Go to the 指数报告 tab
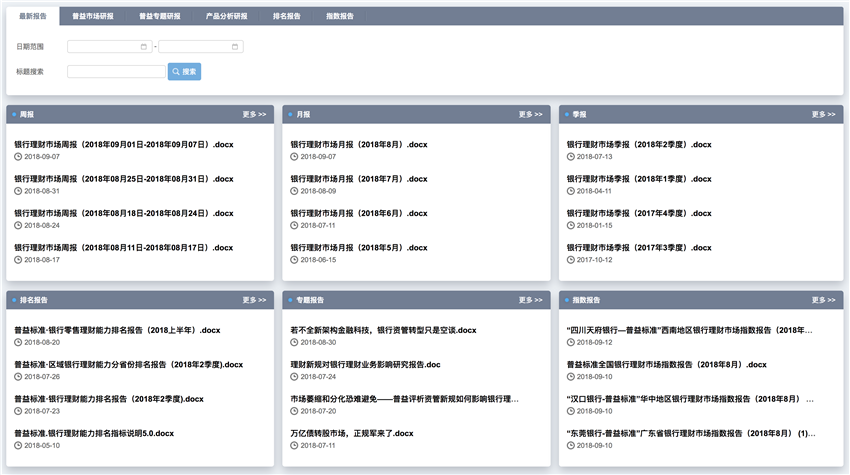 [x=340, y=17]
